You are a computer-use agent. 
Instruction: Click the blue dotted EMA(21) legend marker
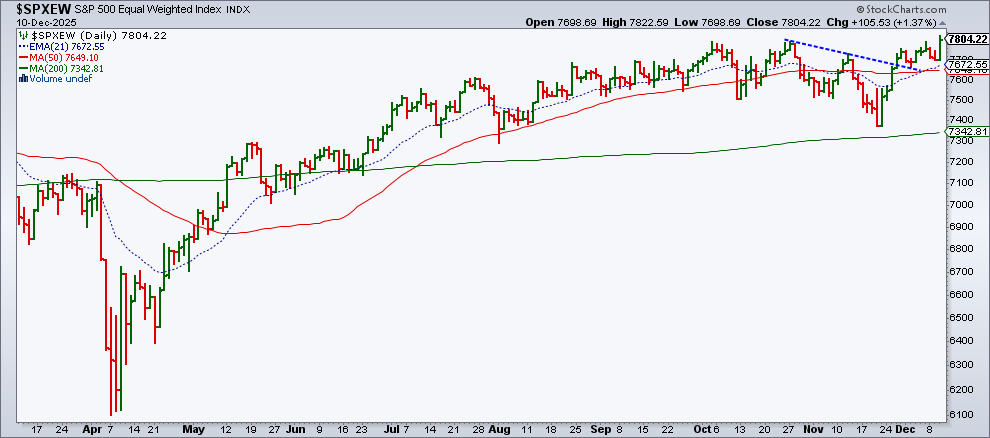pos(22,46)
